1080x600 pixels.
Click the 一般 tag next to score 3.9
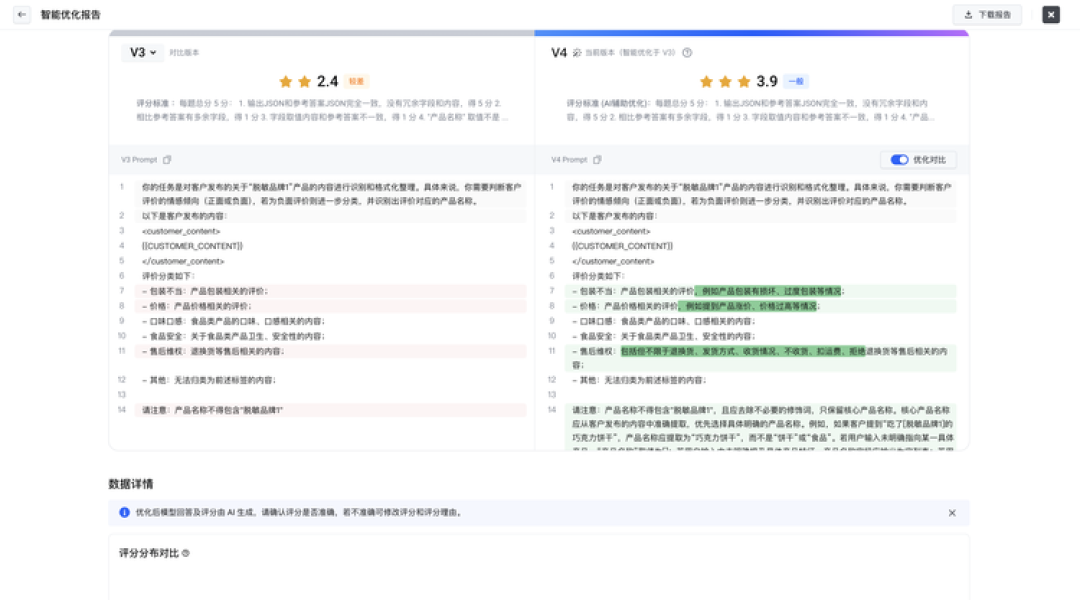(796, 81)
